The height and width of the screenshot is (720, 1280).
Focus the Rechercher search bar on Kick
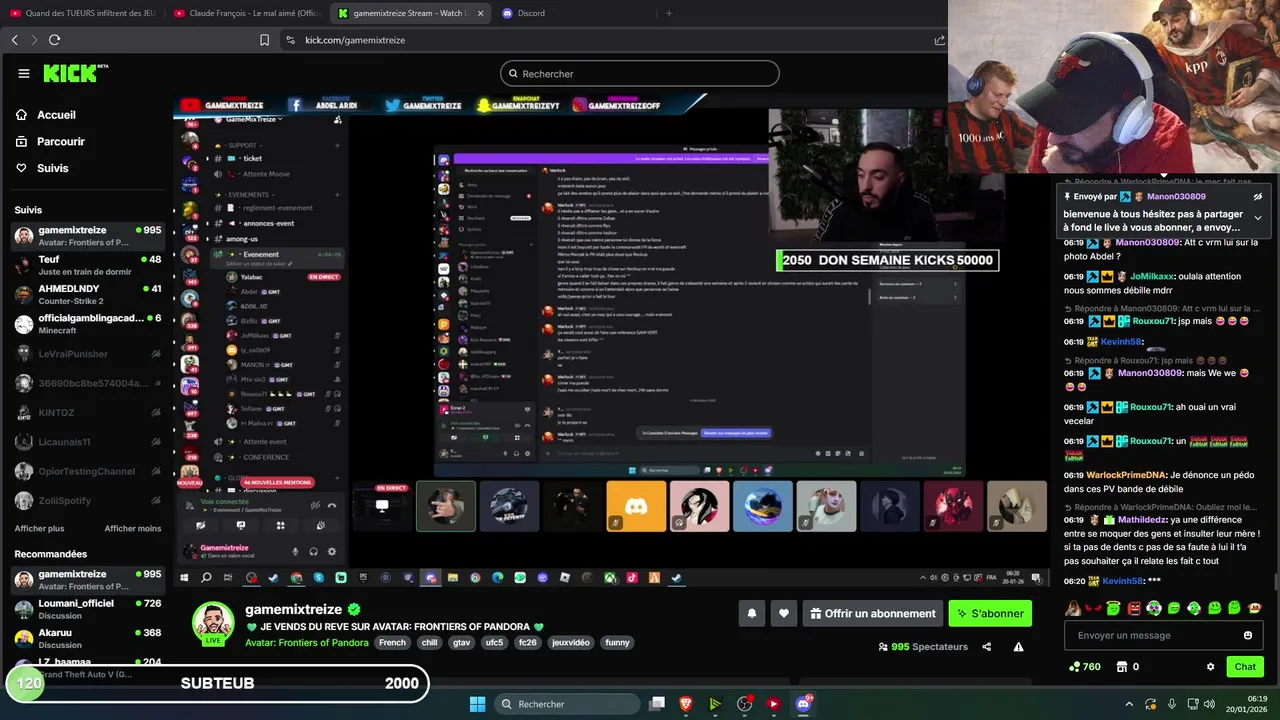coord(640,73)
